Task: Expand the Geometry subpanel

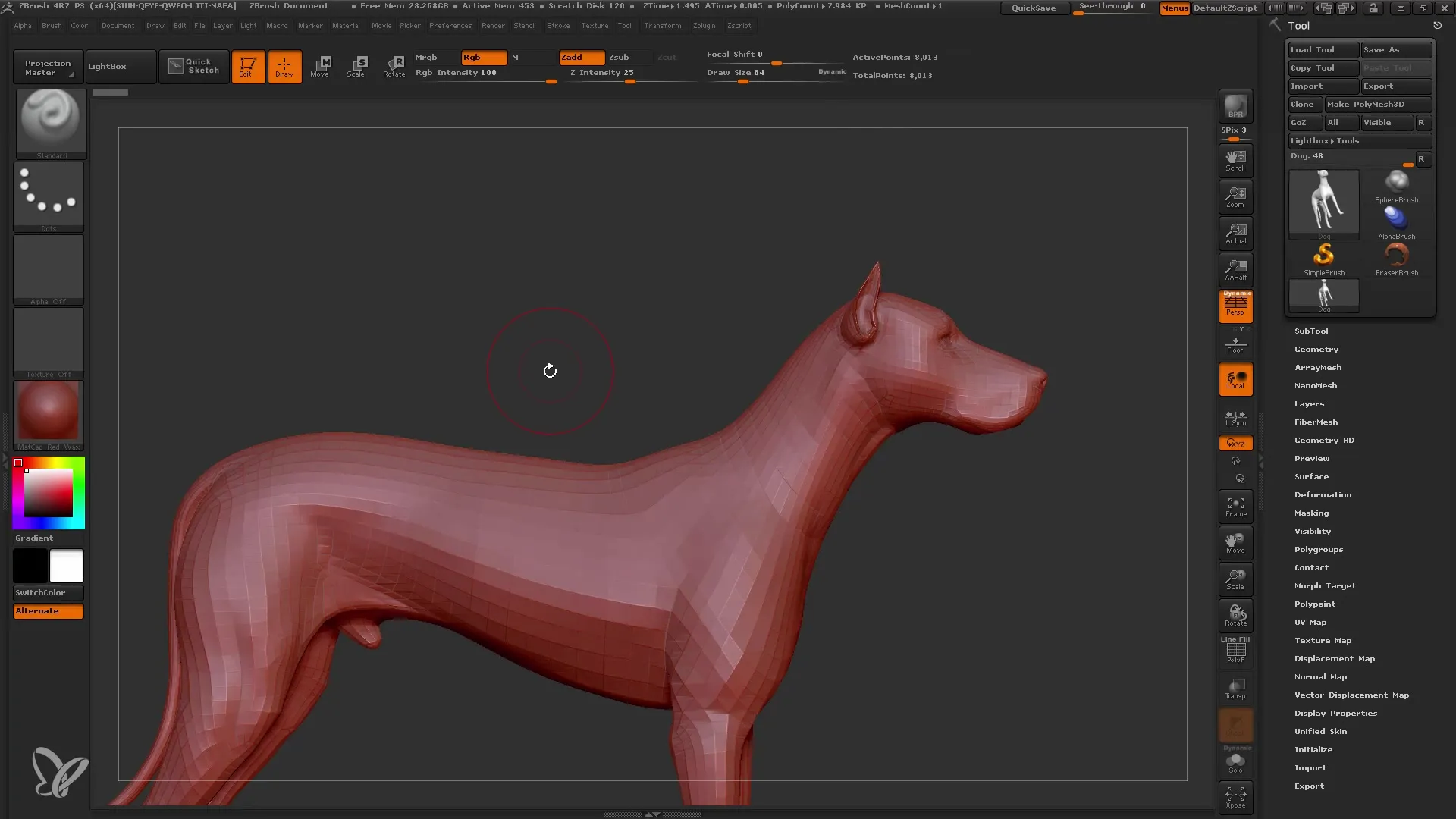Action: tap(1317, 349)
